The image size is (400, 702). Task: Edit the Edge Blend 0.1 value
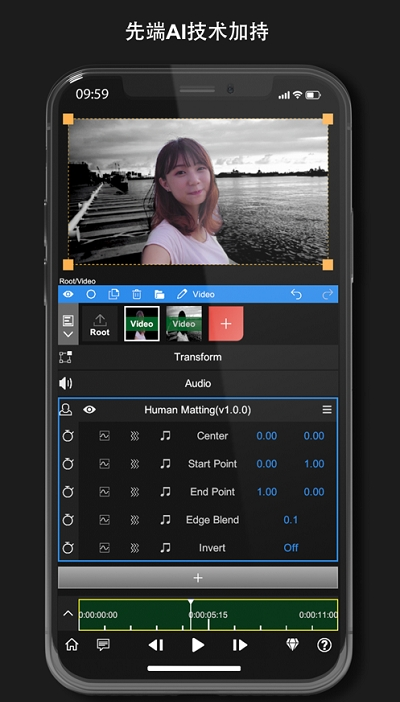pyautogui.click(x=291, y=520)
